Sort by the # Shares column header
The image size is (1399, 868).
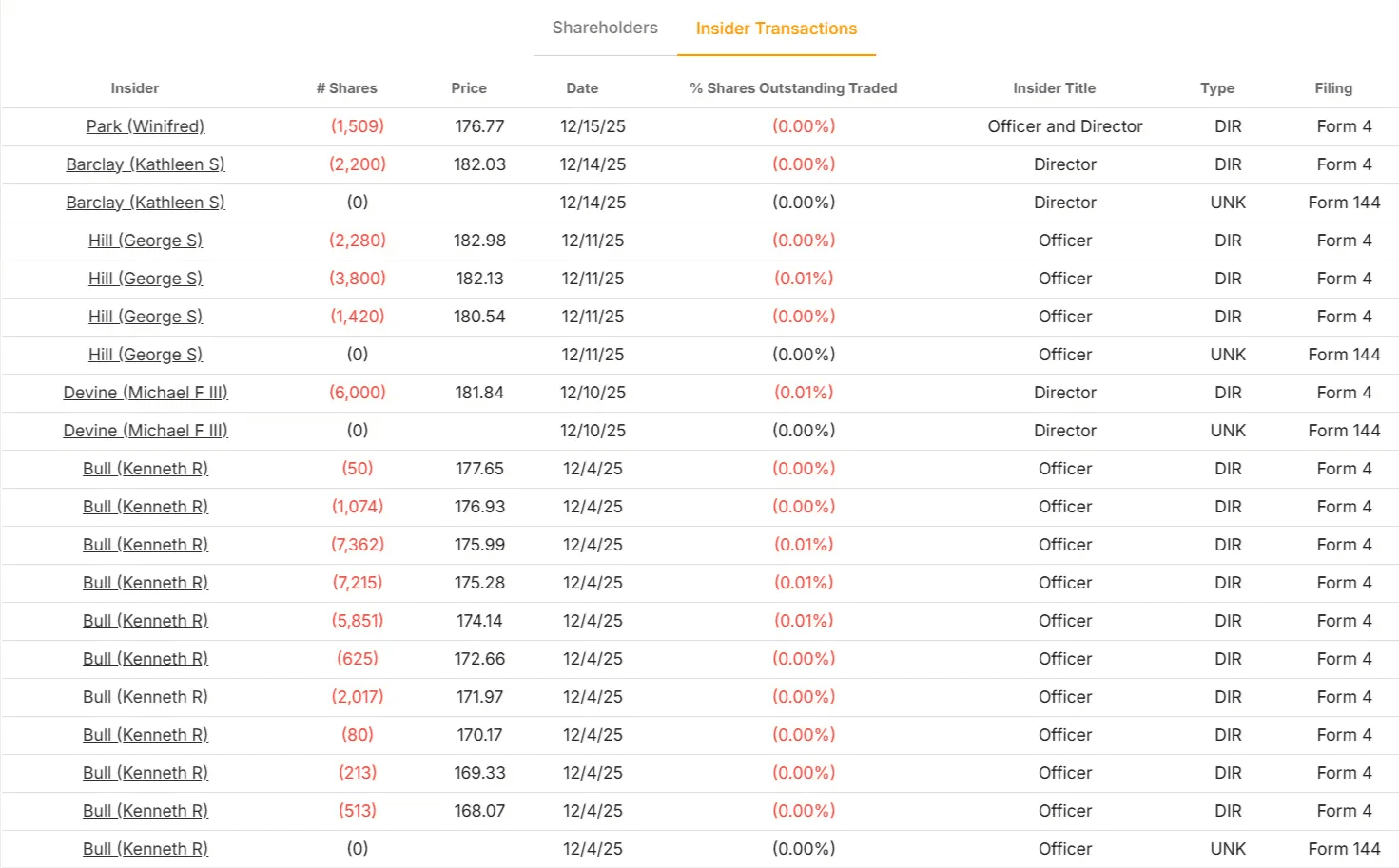click(346, 88)
